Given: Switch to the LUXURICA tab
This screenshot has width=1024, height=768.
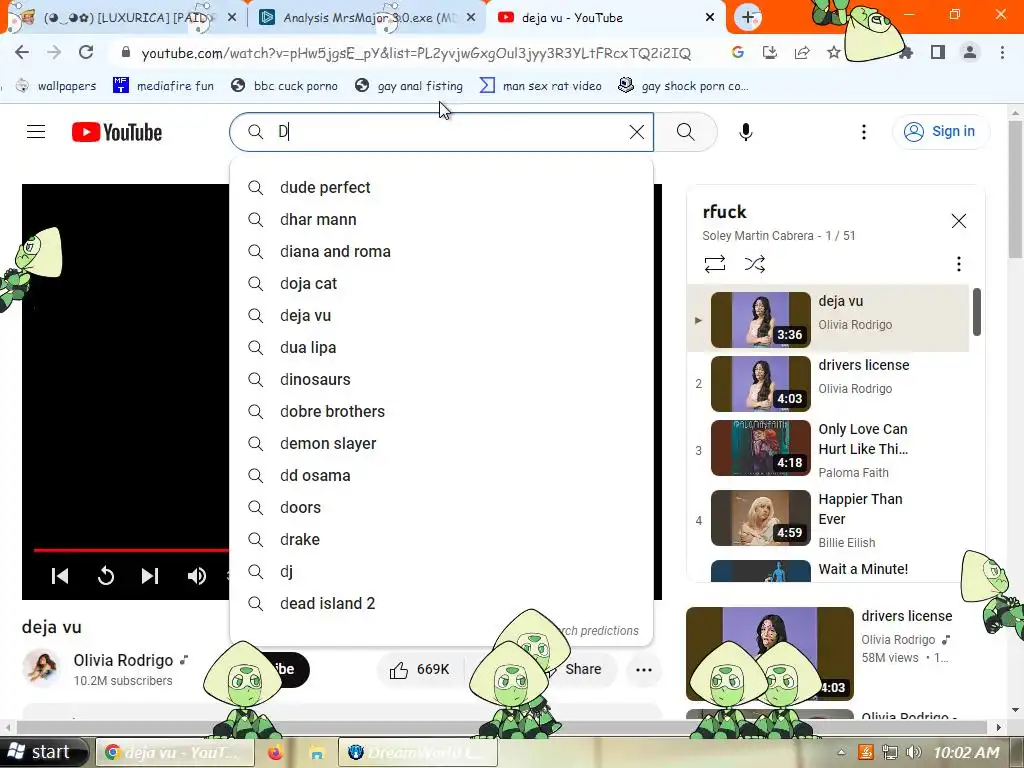Looking at the screenshot, I should 125,18.
